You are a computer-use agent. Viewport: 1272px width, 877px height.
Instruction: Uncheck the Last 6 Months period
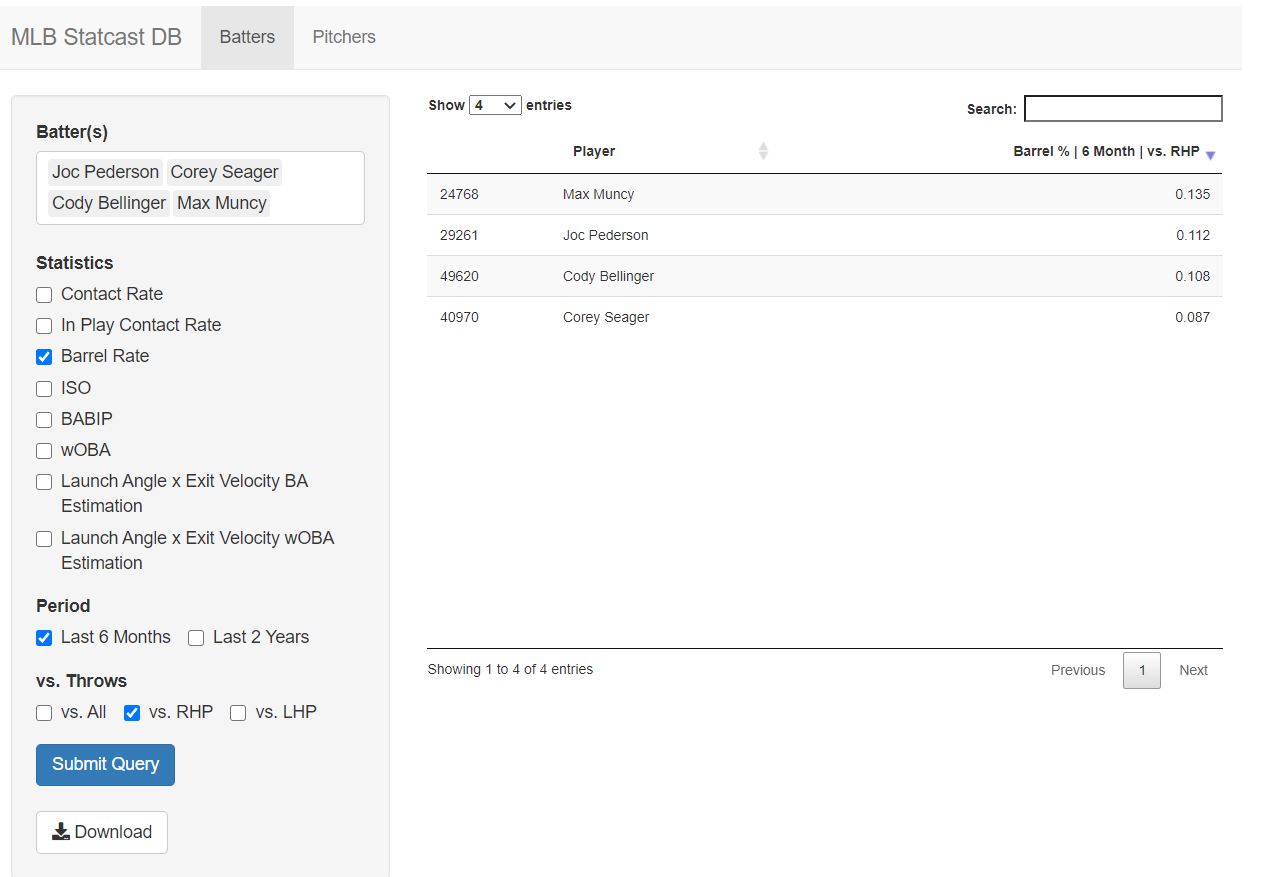pyautogui.click(x=44, y=638)
